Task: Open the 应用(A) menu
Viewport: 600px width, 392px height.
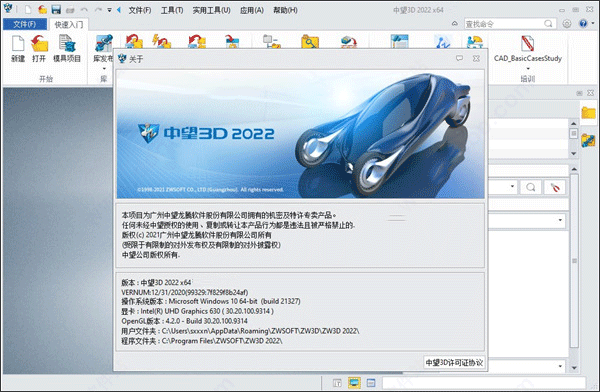Action: click(x=252, y=10)
